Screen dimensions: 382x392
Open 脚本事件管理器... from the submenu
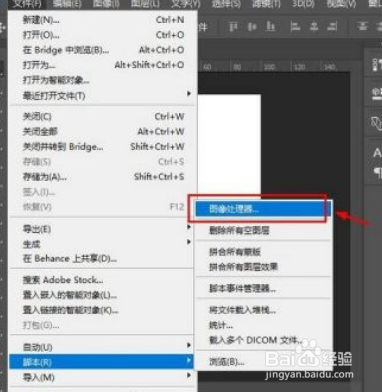pos(263,288)
